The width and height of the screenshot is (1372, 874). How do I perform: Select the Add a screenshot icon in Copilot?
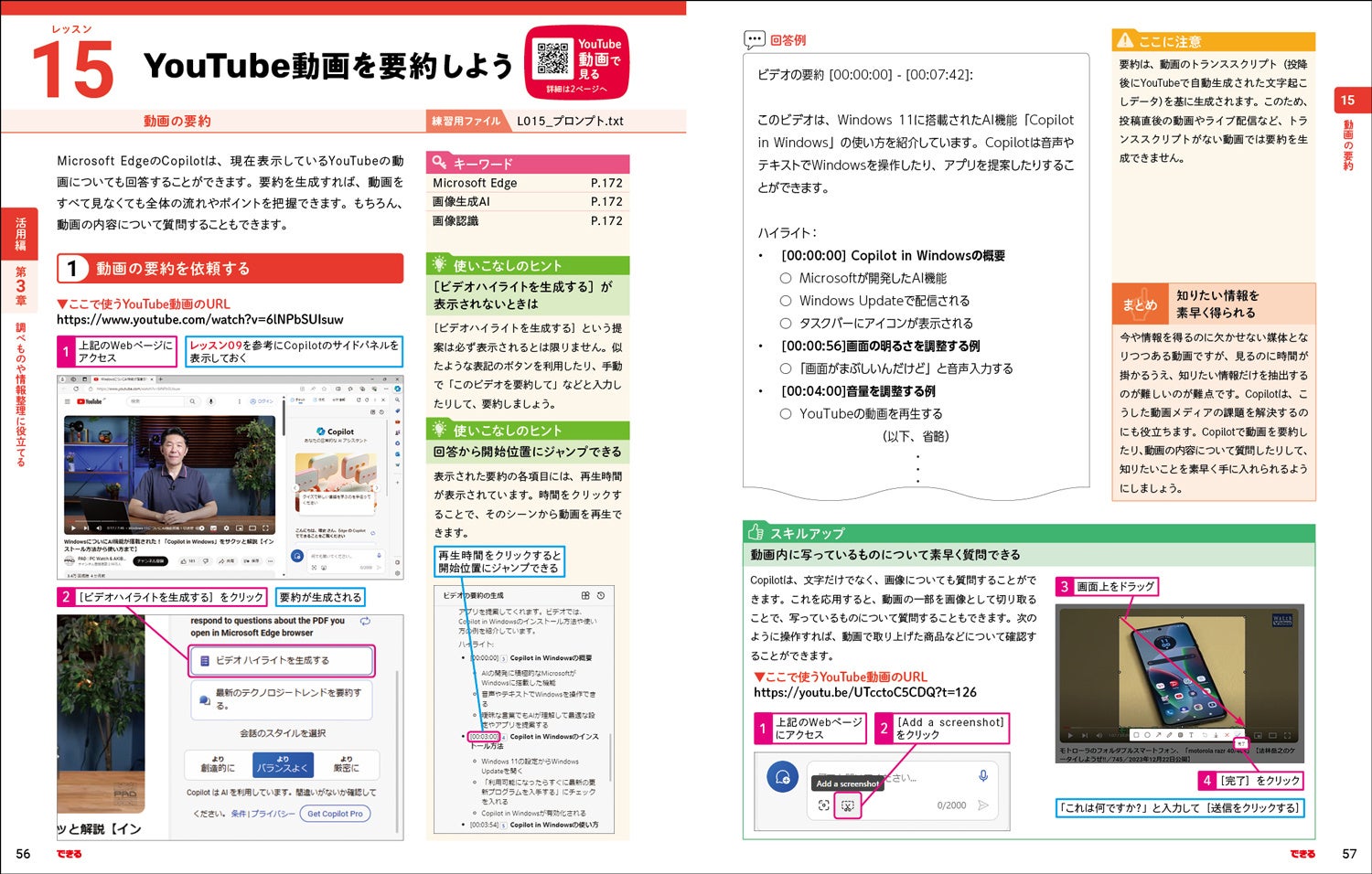pos(848,806)
